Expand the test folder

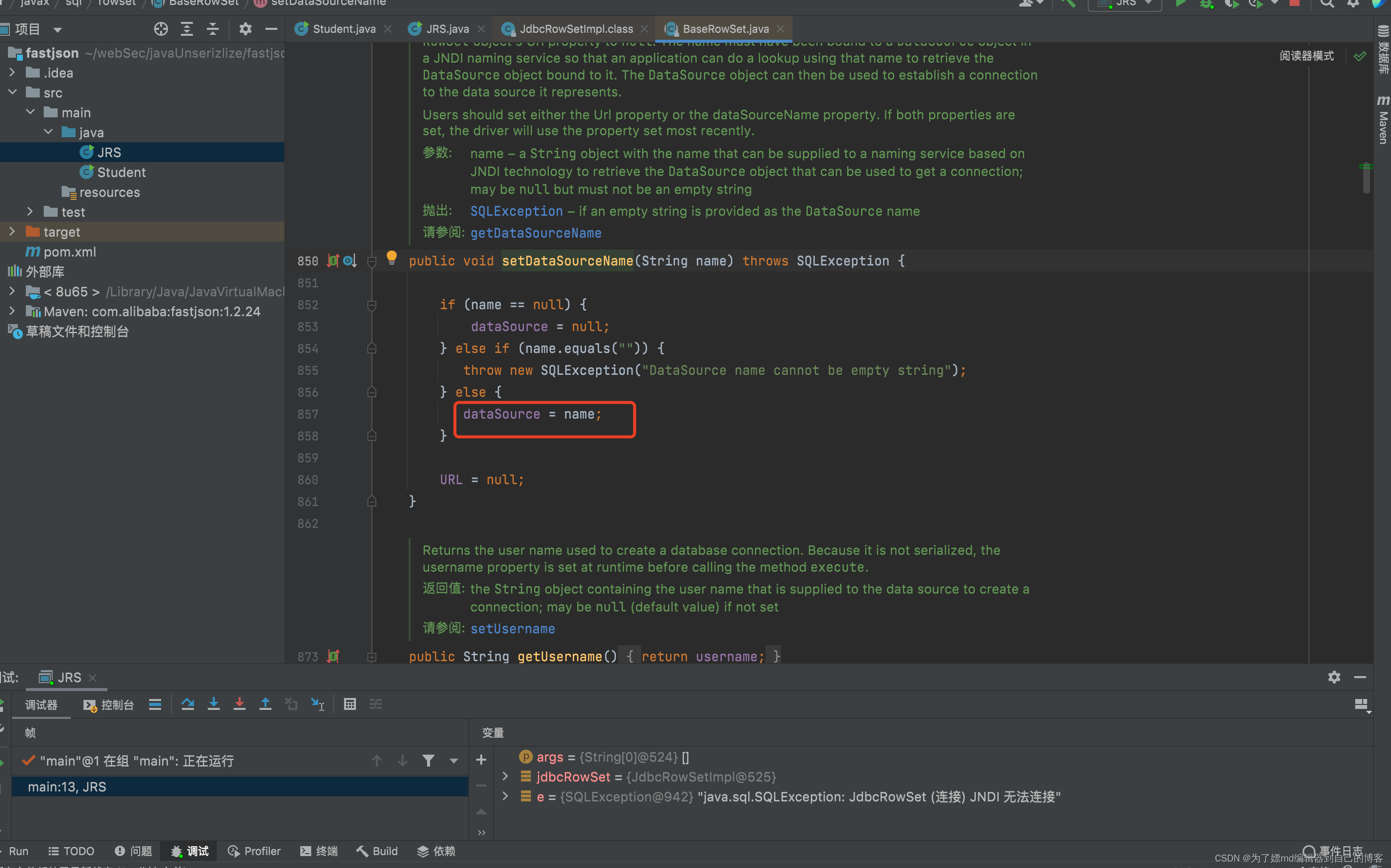coord(30,211)
